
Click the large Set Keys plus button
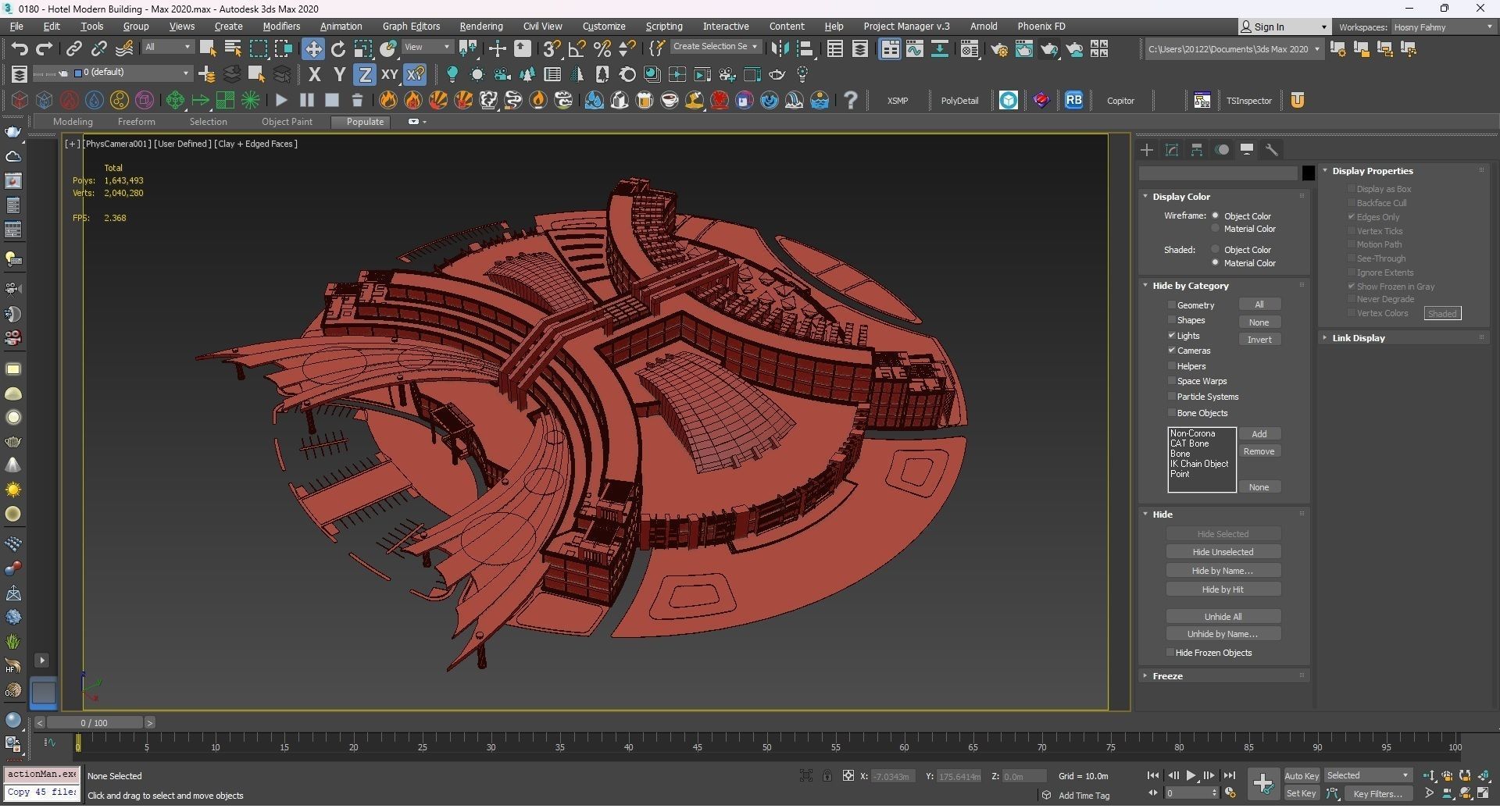(1263, 783)
